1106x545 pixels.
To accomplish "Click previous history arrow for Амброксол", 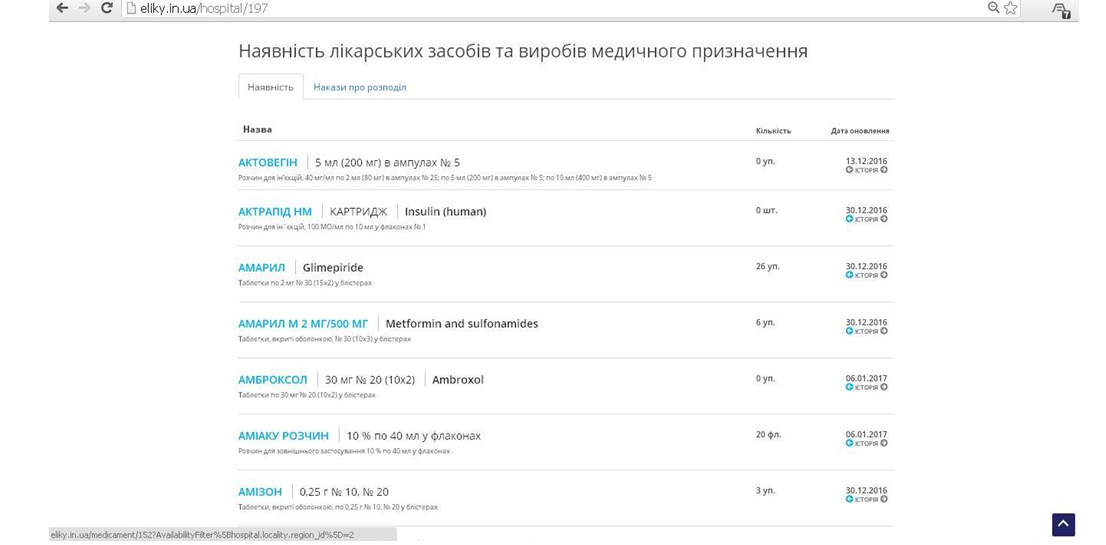I will click(x=849, y=387).
